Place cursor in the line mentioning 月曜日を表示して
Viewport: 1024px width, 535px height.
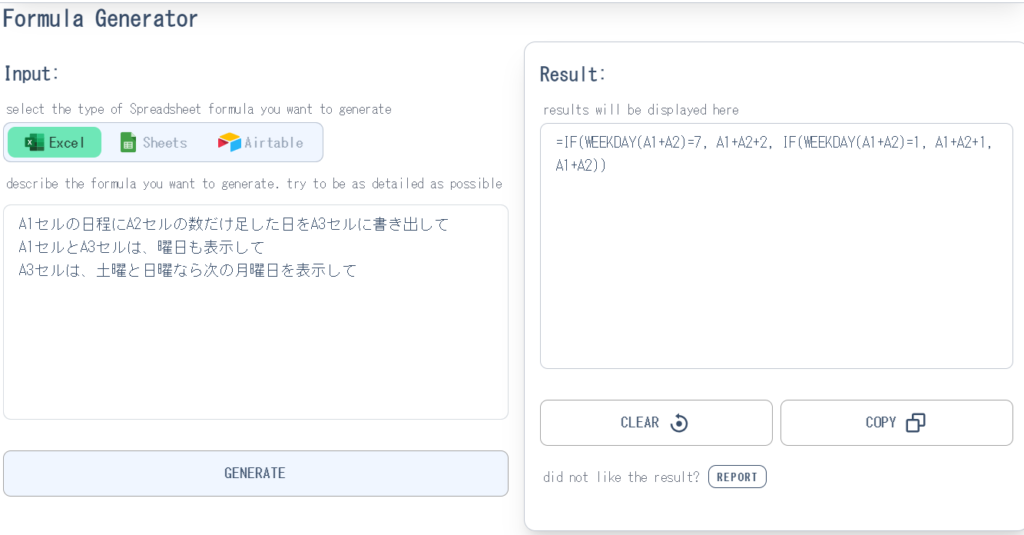point(187,270)
